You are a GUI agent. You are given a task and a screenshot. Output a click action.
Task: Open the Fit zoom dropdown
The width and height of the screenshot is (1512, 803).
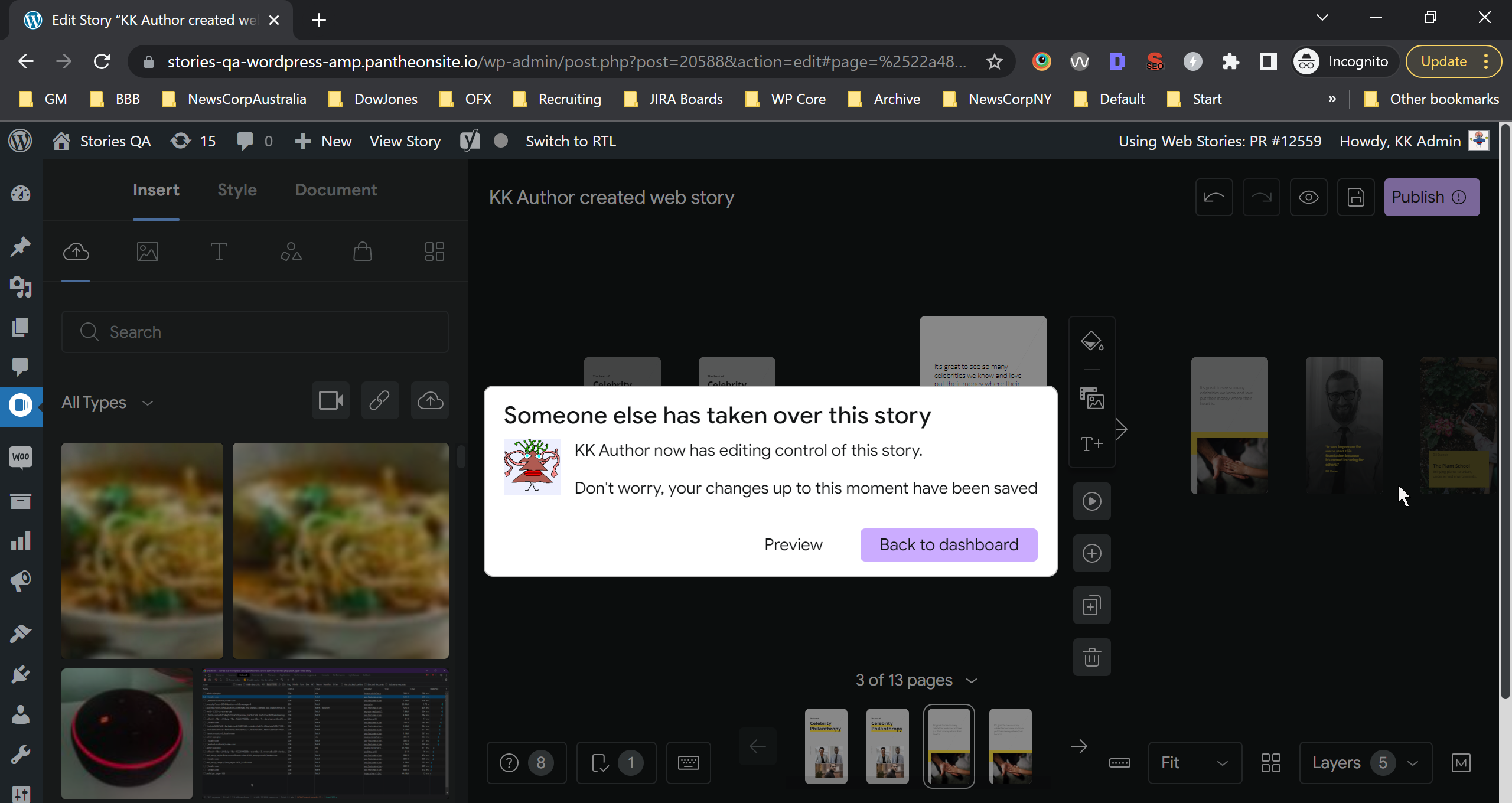(1195, 763)
